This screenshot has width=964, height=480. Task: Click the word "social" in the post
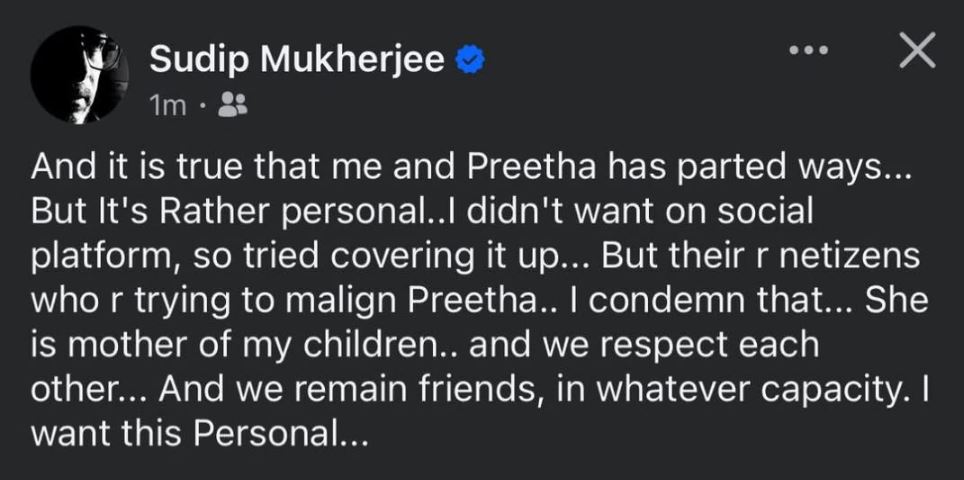pyautogui.click(x=771, y=212)
